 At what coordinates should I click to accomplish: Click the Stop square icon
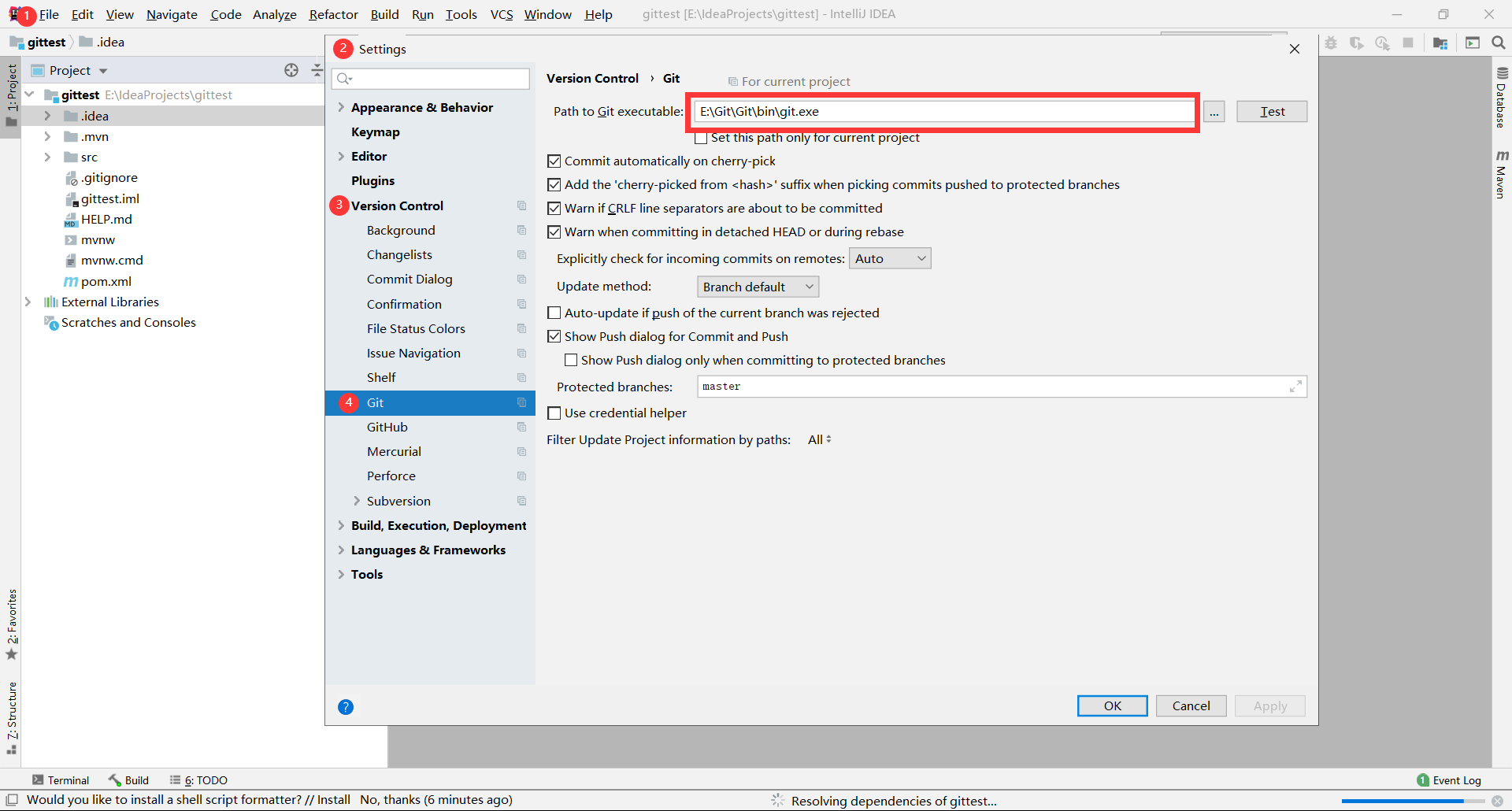coord(1408,43)
